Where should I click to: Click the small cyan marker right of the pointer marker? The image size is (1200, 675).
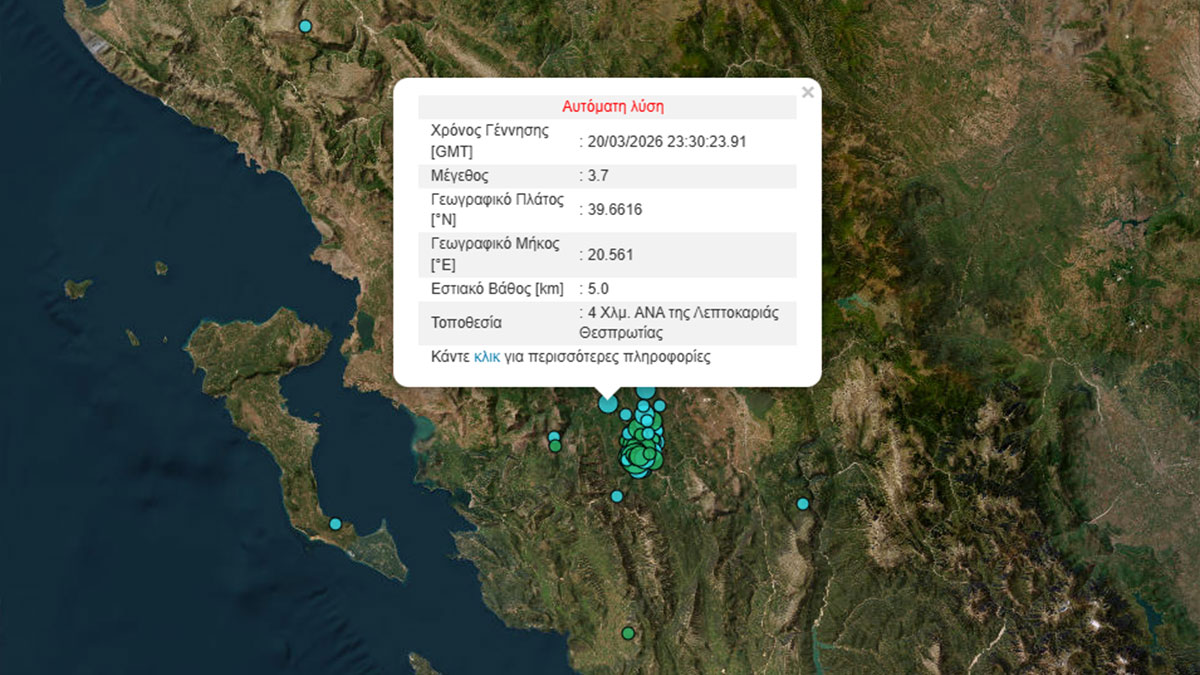[626, 414]
